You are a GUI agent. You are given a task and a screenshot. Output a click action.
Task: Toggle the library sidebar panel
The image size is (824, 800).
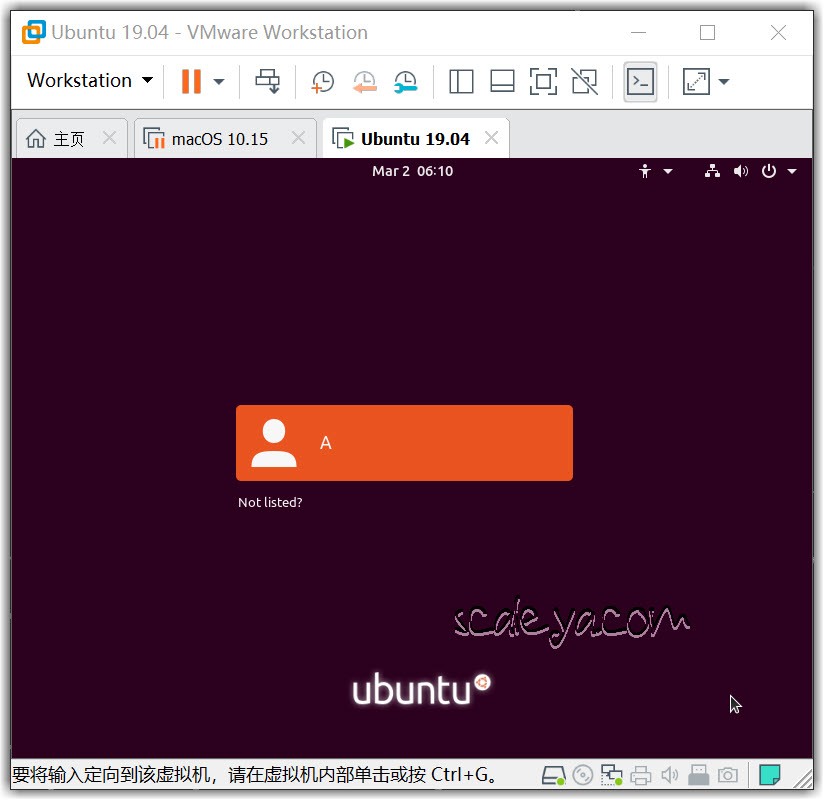(461, 81)
